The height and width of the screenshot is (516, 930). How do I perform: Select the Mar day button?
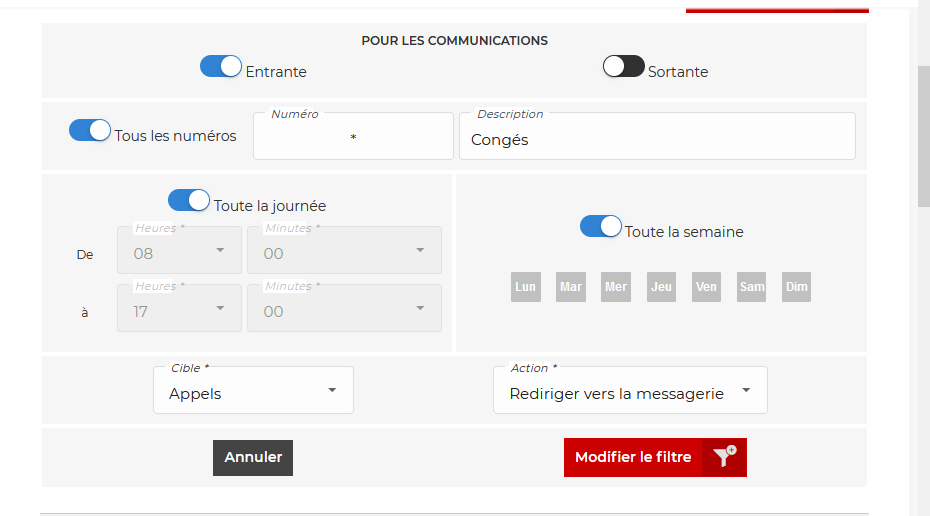click(571, 287)
